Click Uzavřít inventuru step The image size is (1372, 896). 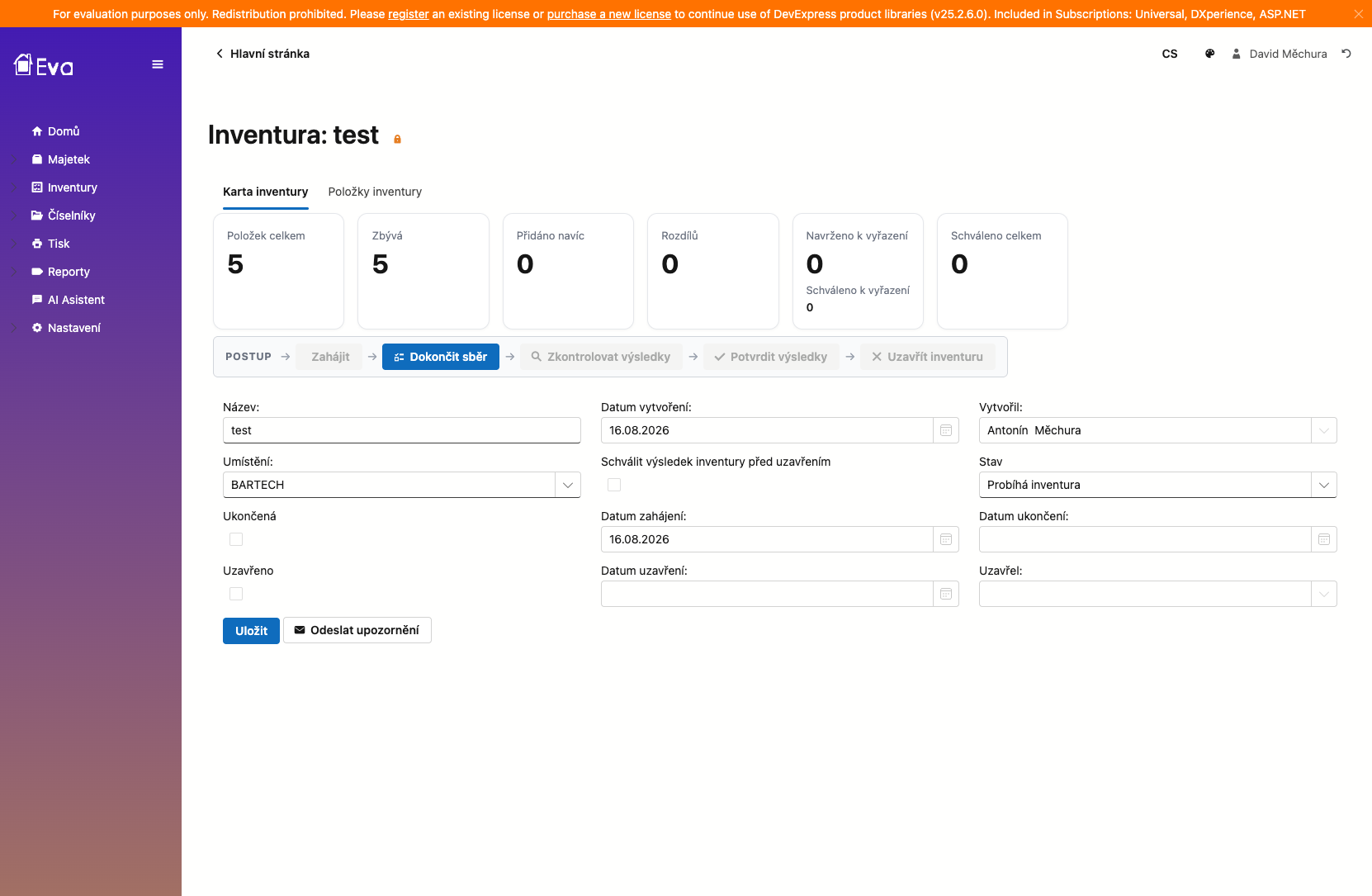click(x=927, y=357)
